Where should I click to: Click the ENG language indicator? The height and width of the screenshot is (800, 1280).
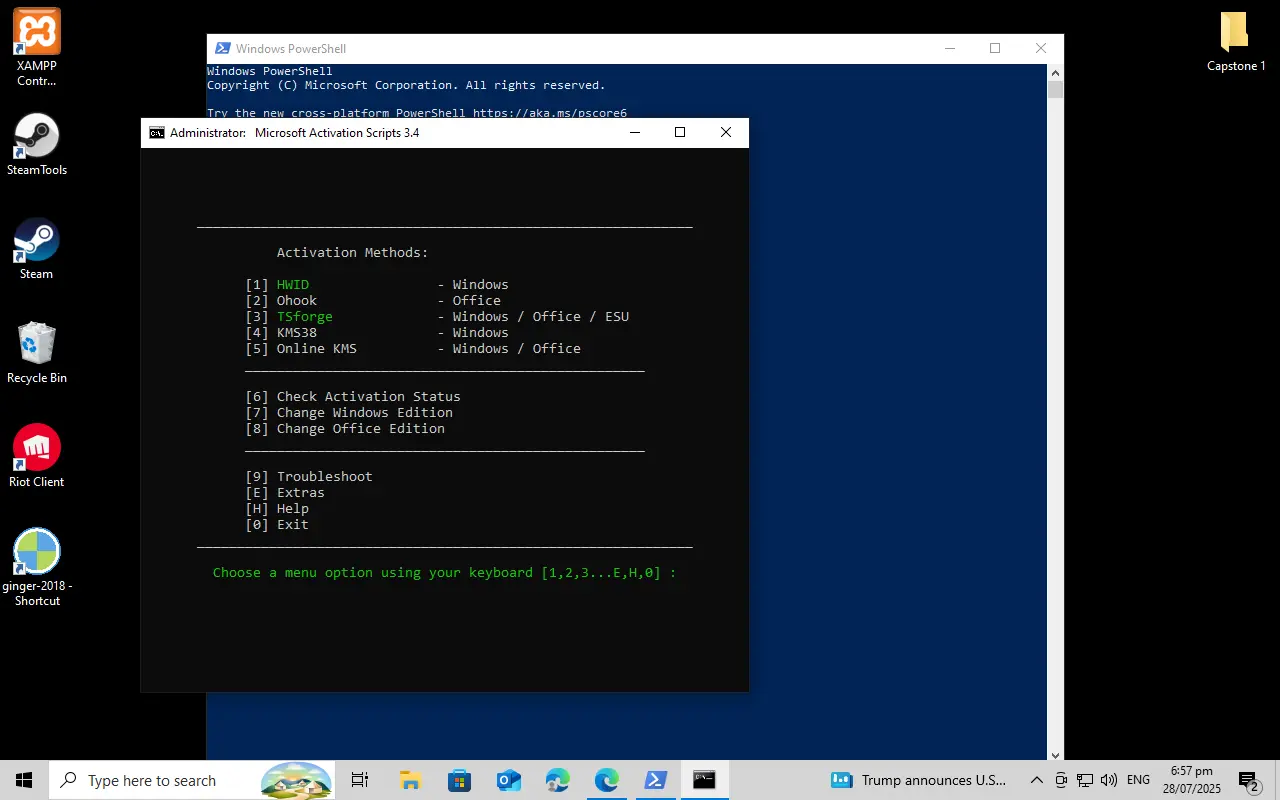pyautogui.click(x=1138, y=780)
